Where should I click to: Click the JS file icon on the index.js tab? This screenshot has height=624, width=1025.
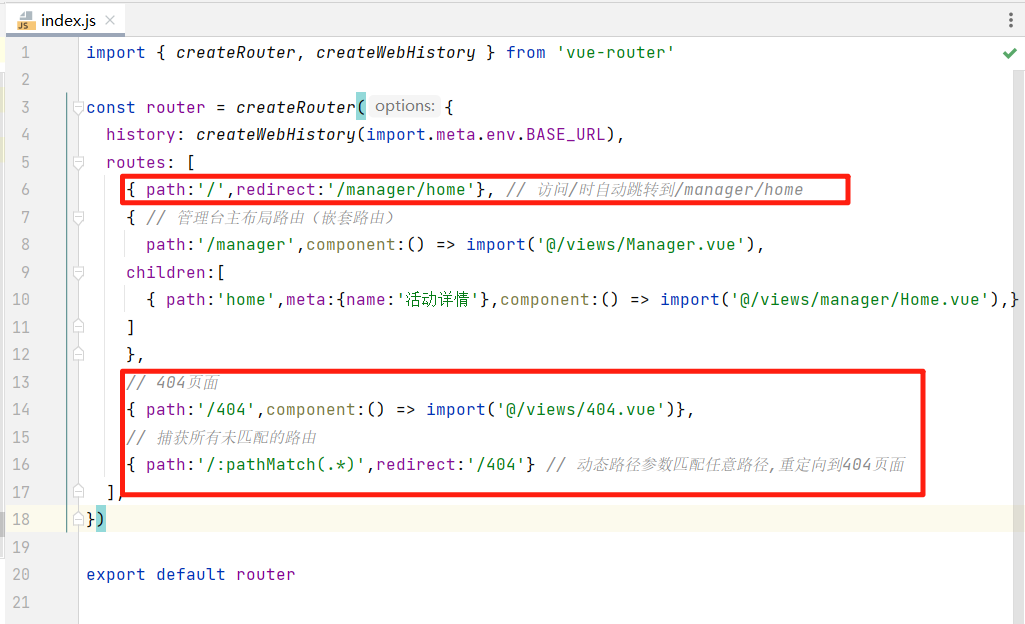[25, 21]
